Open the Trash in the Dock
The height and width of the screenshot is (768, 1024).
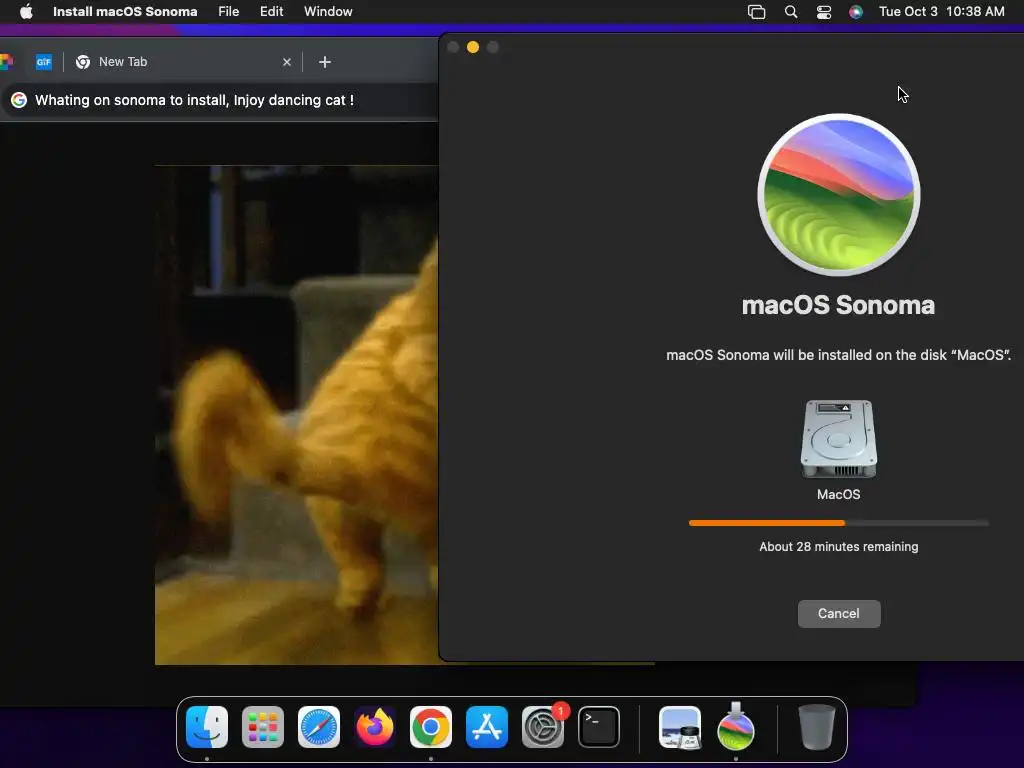pos(816,727)
